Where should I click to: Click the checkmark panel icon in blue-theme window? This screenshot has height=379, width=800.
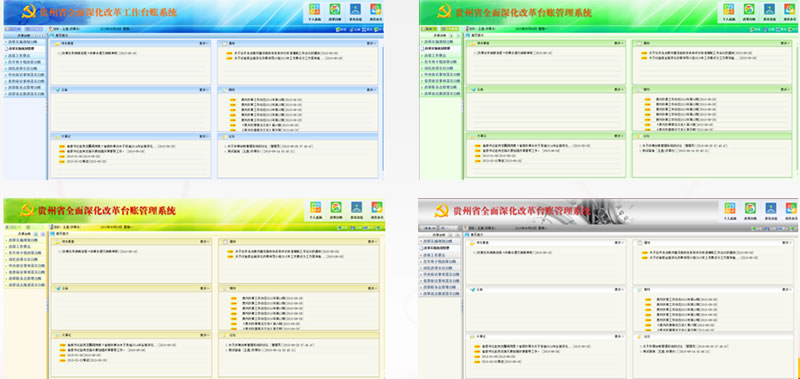[x=57, y=90]
